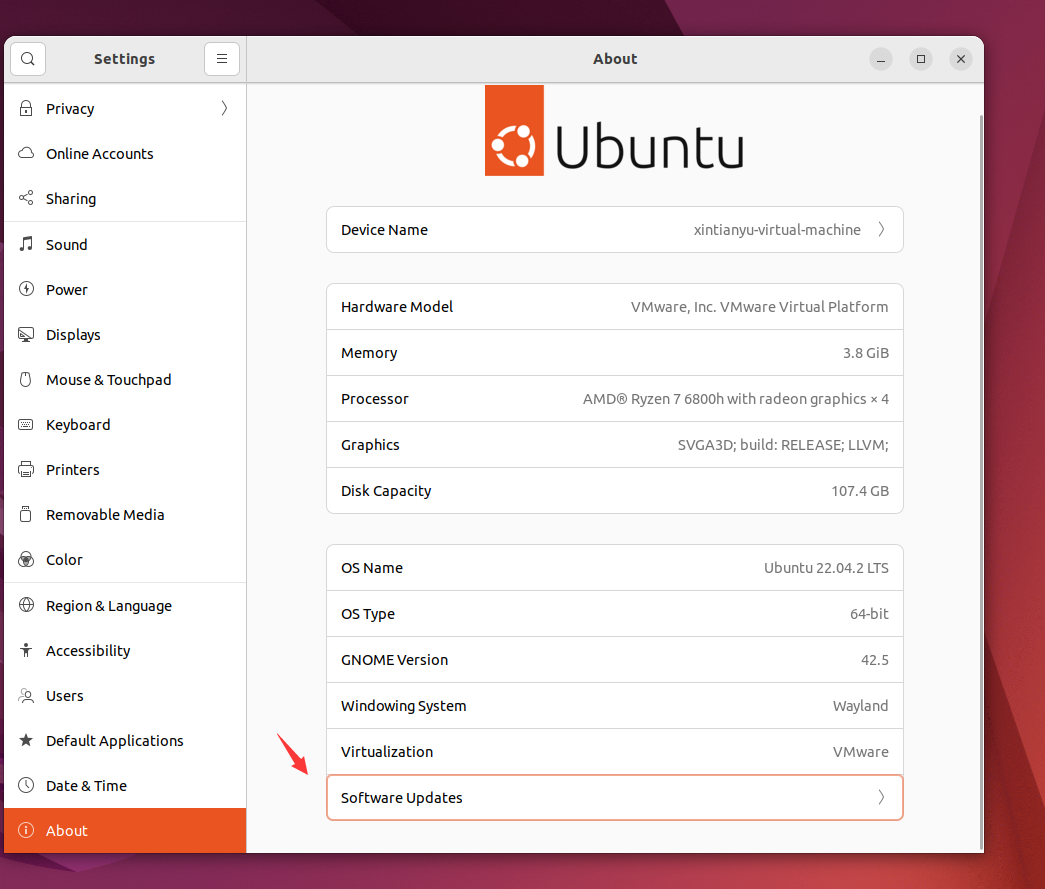Viewport: 1045px width, 889px height.
Task: Click the 'Windowing System' label
Action: [403, 706]
